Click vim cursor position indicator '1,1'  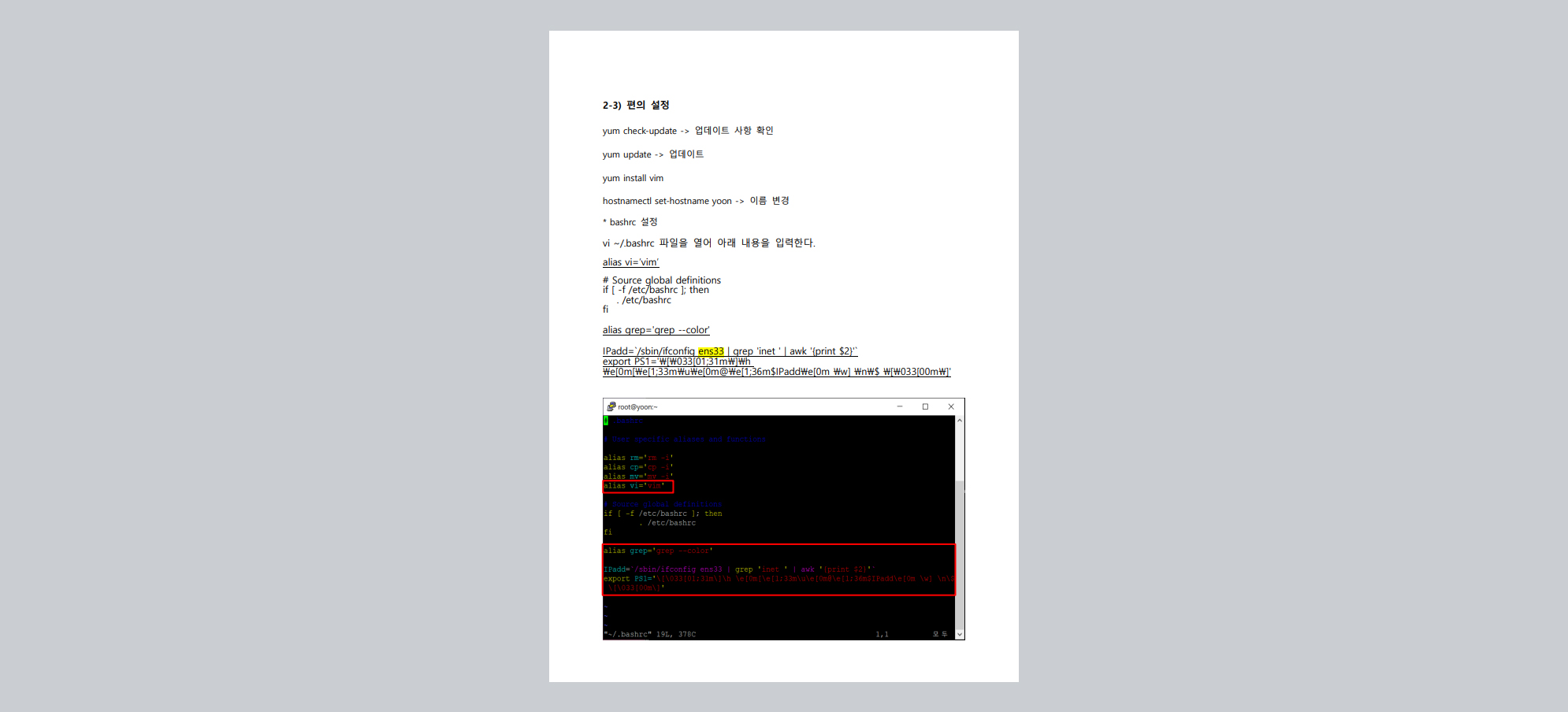tap(882, 634)
